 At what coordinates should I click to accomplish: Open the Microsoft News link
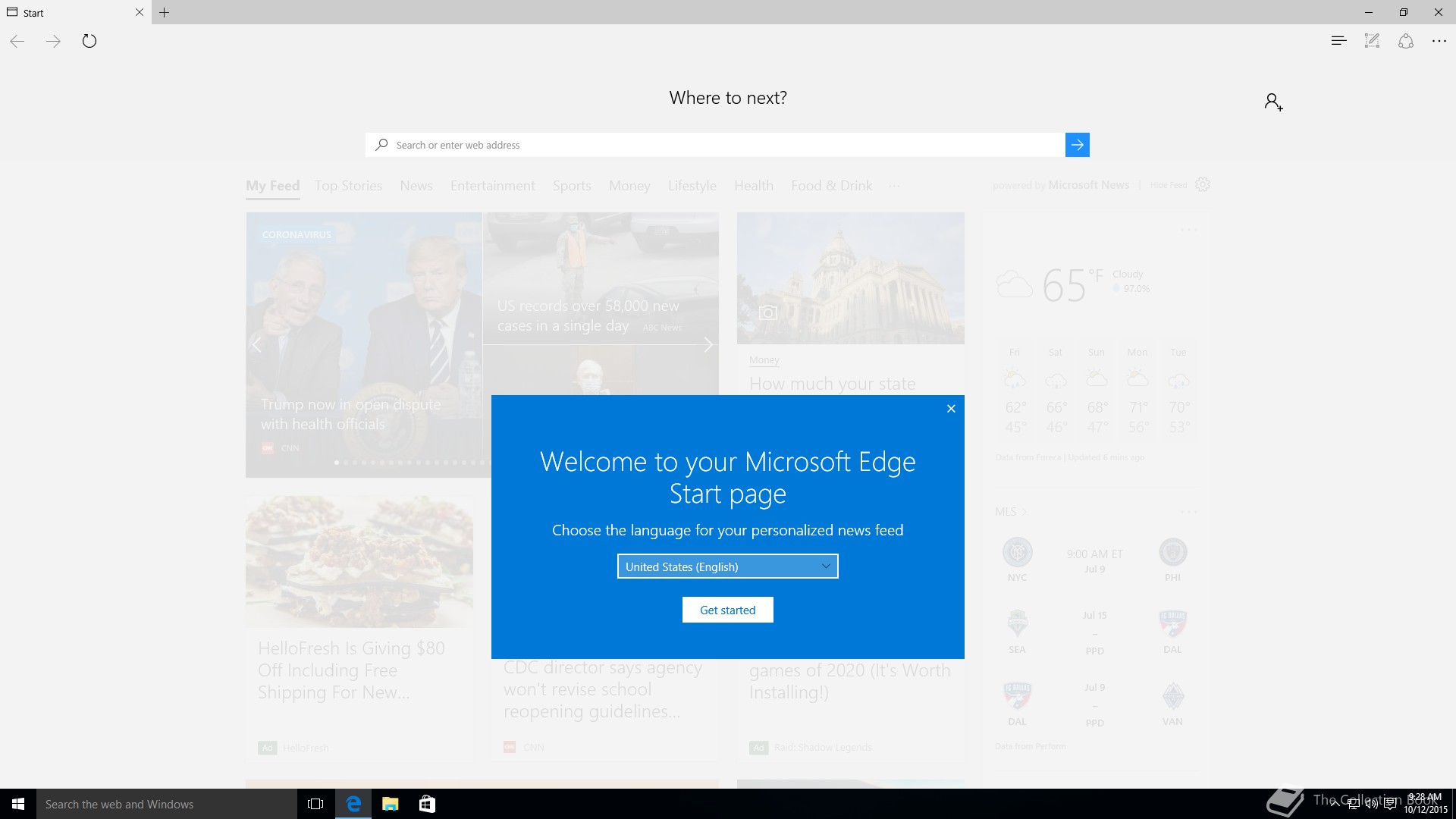pos(1089,185)
